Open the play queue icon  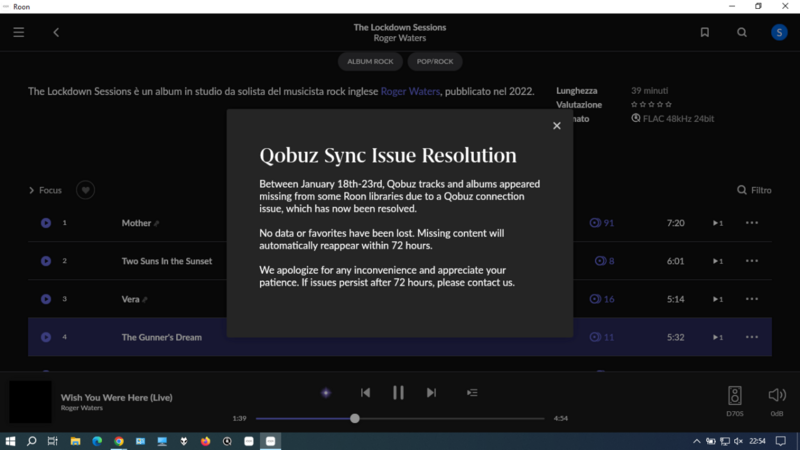click(x=472, y=393)
